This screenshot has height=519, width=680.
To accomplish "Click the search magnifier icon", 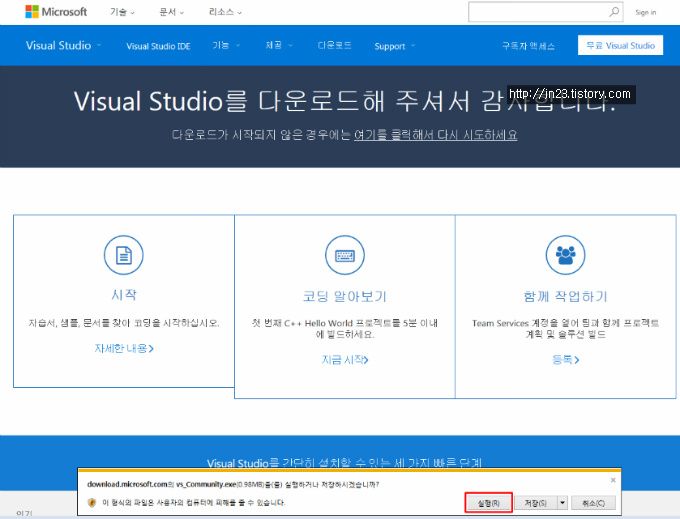I will pyautogui.click(x=614, y=12).
